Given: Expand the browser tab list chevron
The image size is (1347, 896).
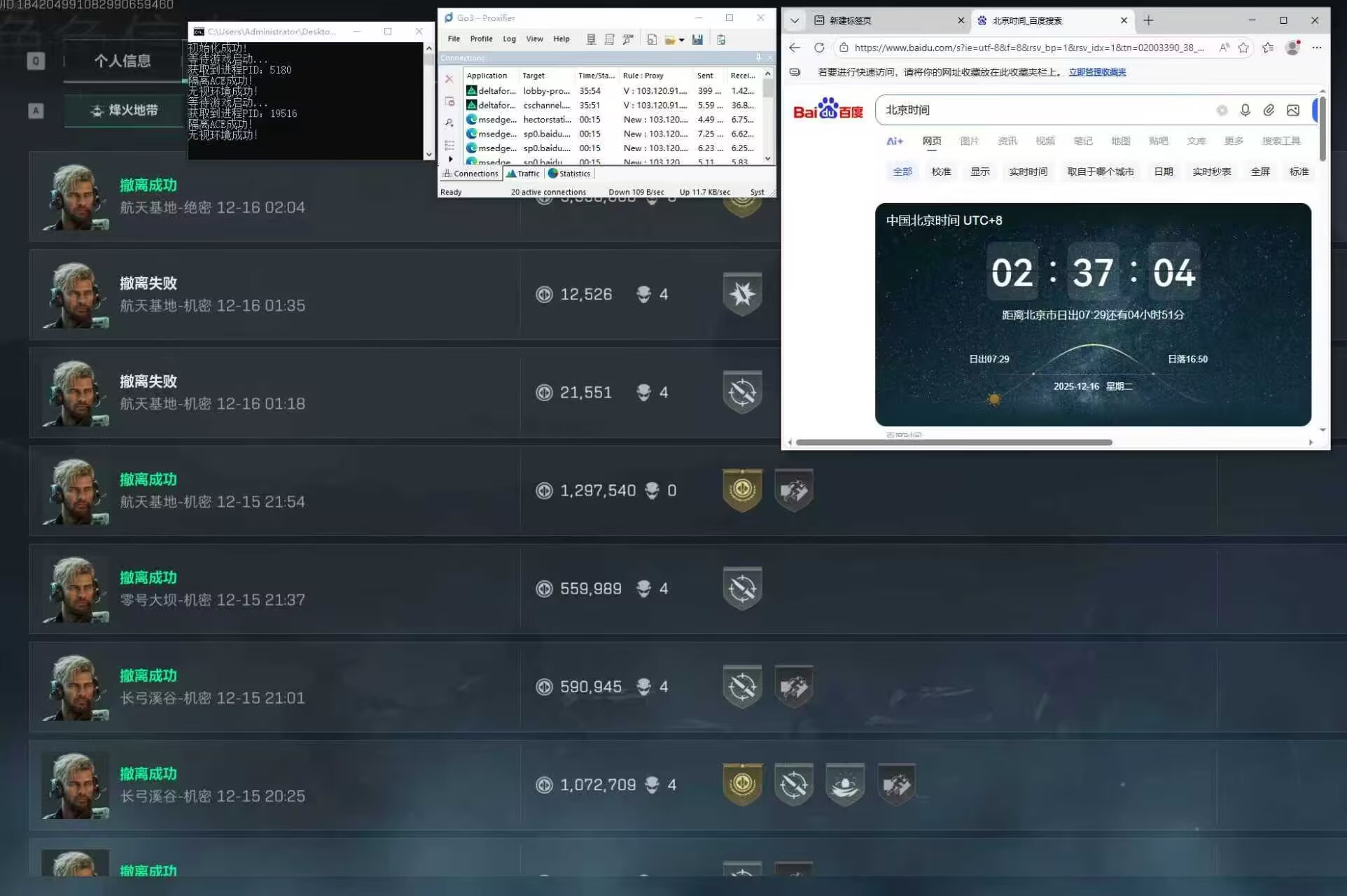Looking at the screenshot, I should [795, 20].
